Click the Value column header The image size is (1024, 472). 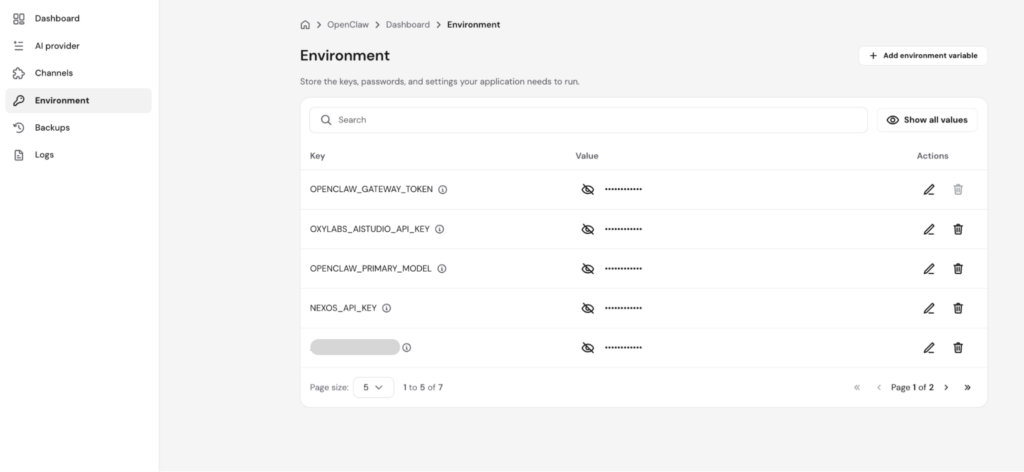point(586,156)
